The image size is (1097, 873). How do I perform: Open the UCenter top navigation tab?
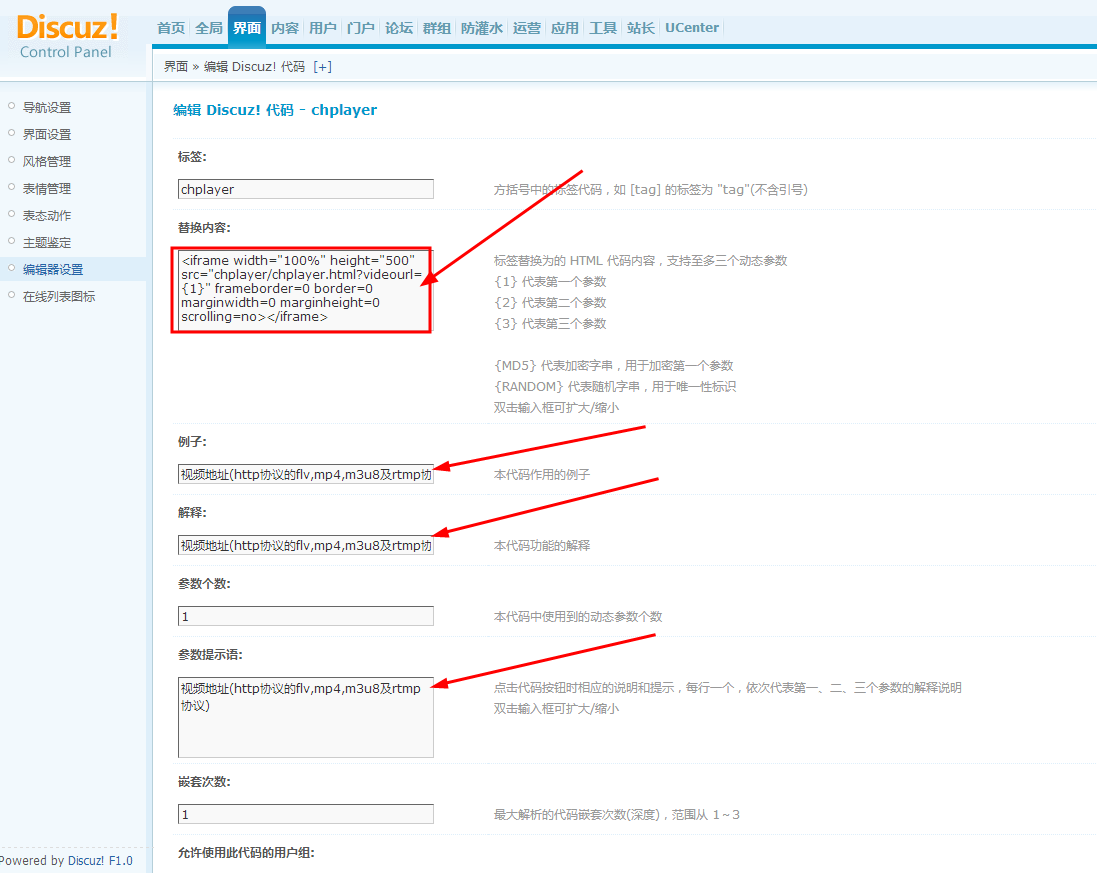(x=691, y=28)
